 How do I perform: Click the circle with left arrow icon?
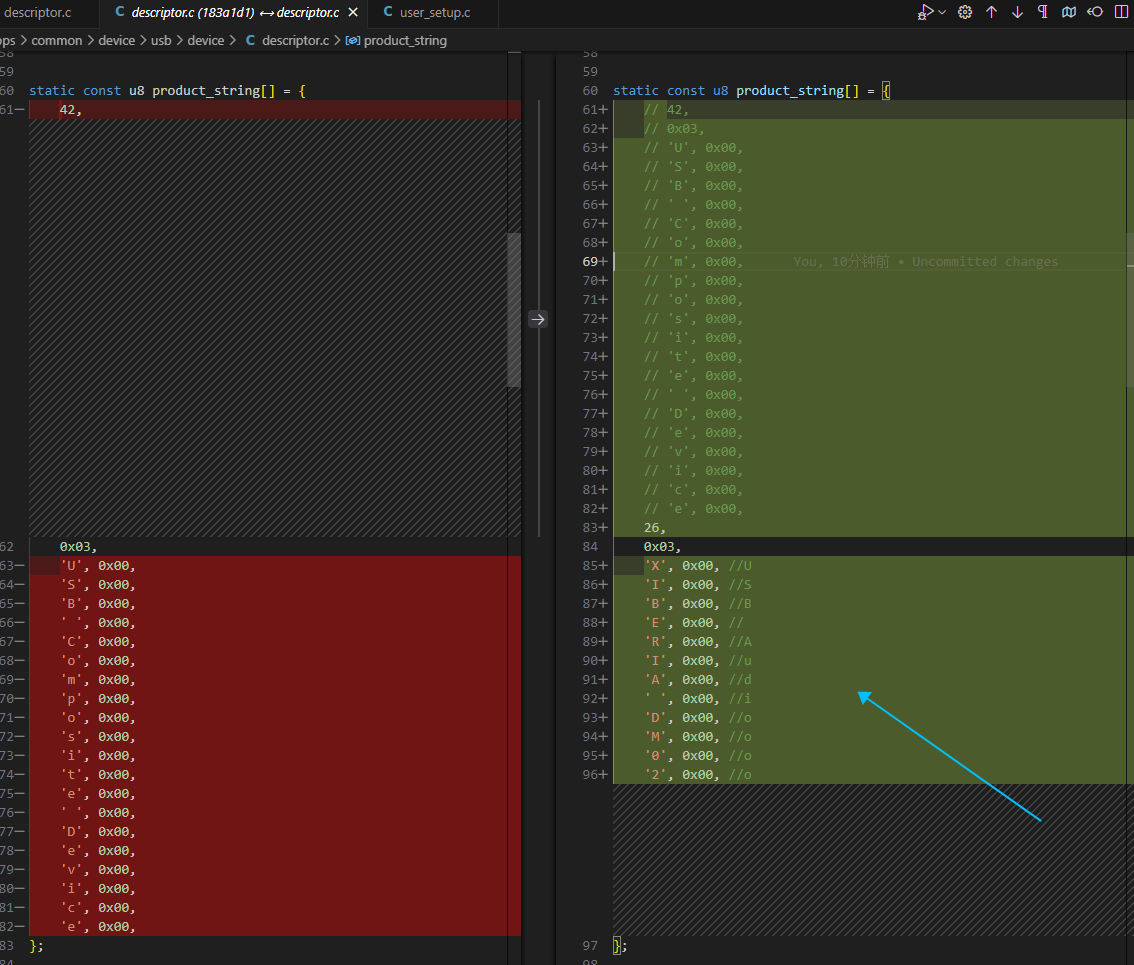pos(1095,12)
